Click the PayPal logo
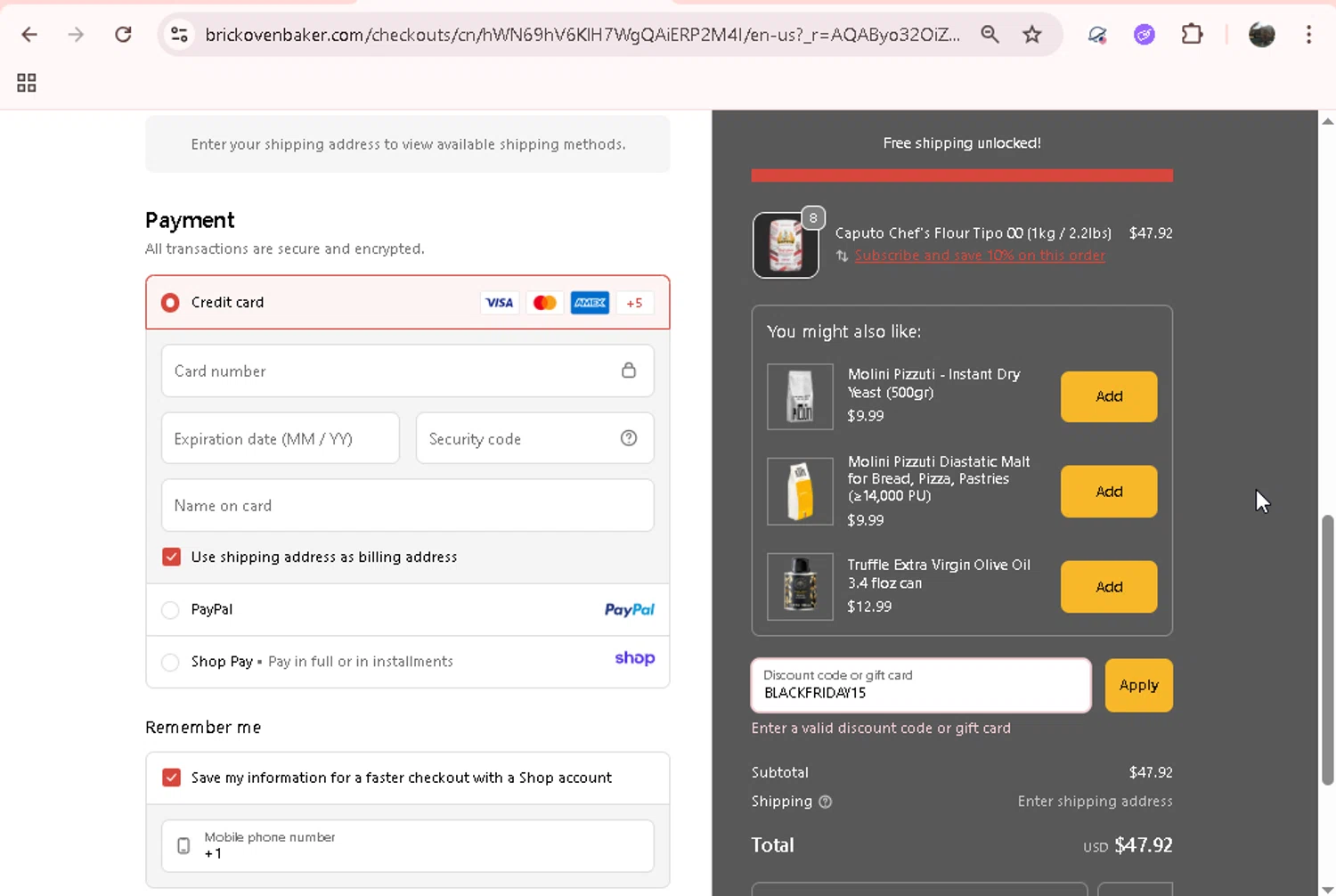 click(629, 610)
